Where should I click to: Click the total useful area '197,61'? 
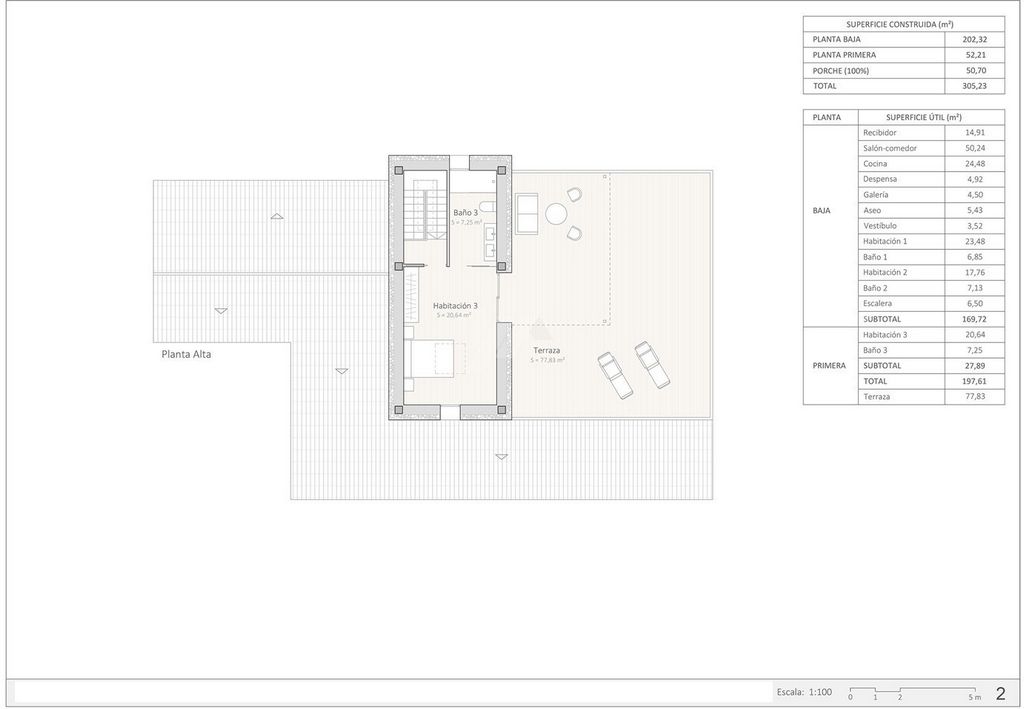[x=974, y=381]
